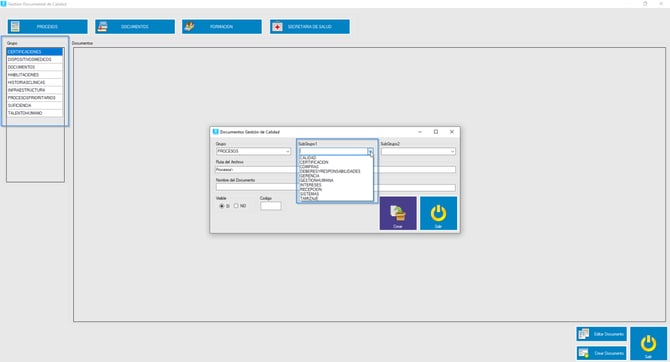This screenshot has width=670, height=362.
Task: Click the Salir power button in the dialog
Action: point(438,213)
